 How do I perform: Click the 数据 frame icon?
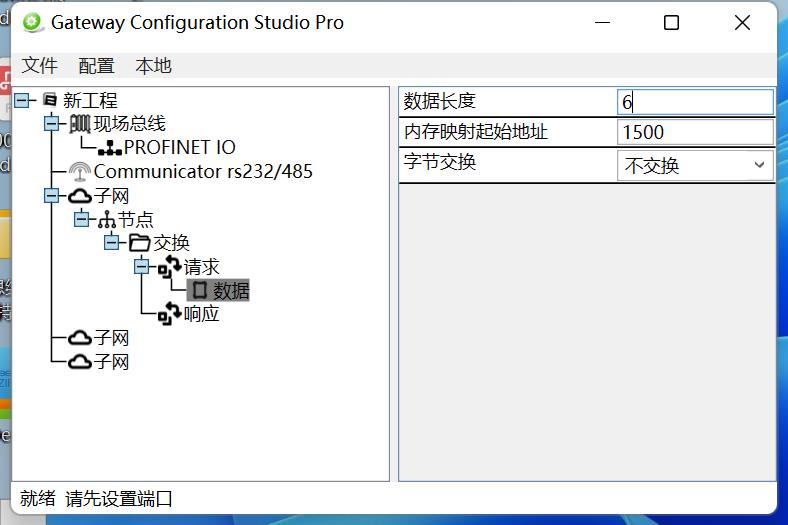tap(200, 289)
